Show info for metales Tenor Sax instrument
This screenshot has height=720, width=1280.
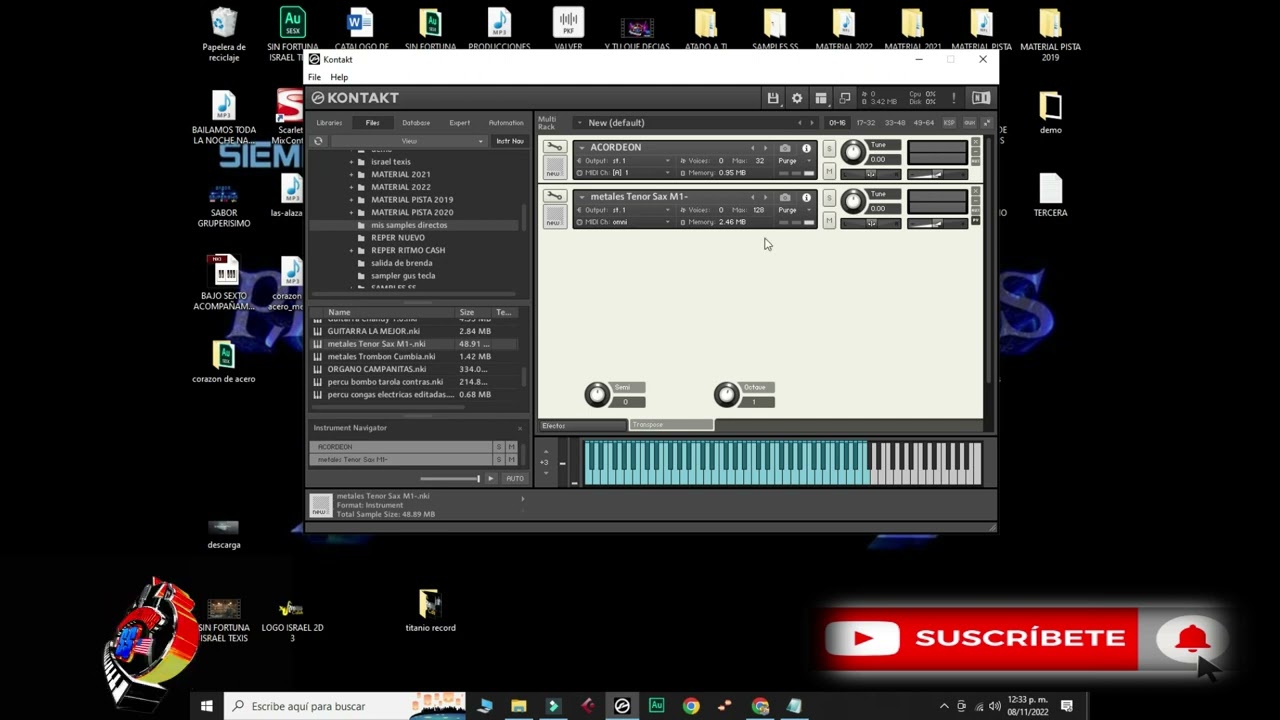coord(806,197)
